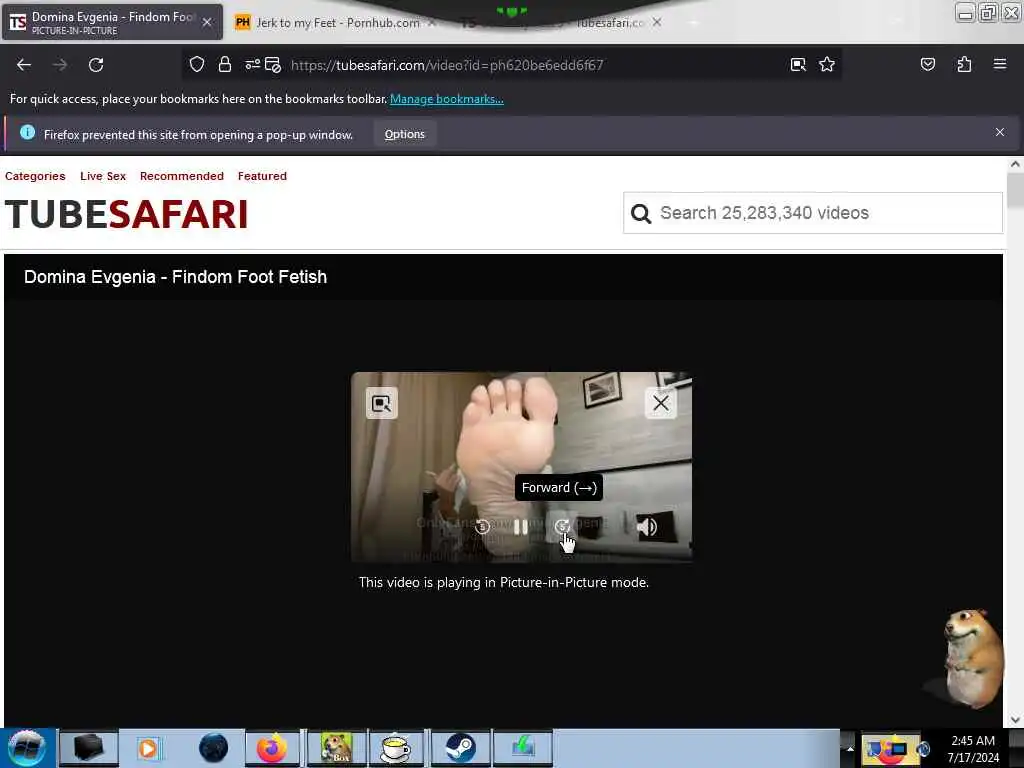Close the Domina Evgenia tab
The height and width of the screenshot is (768, 1024).
[x=207, y=22]
